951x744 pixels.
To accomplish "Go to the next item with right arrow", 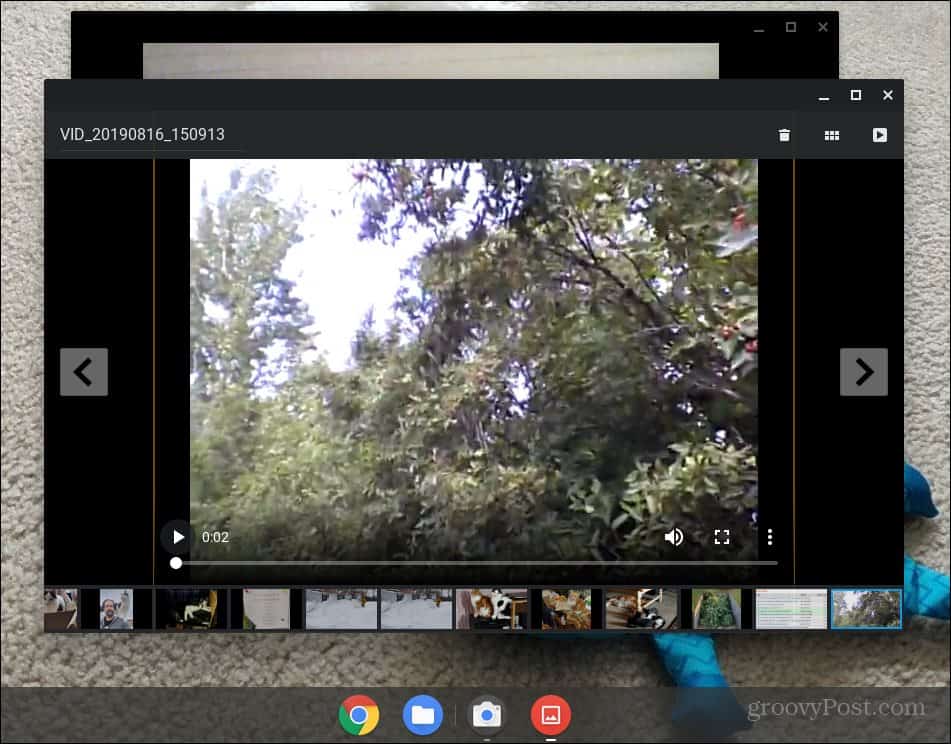I will tap(864, 372).
